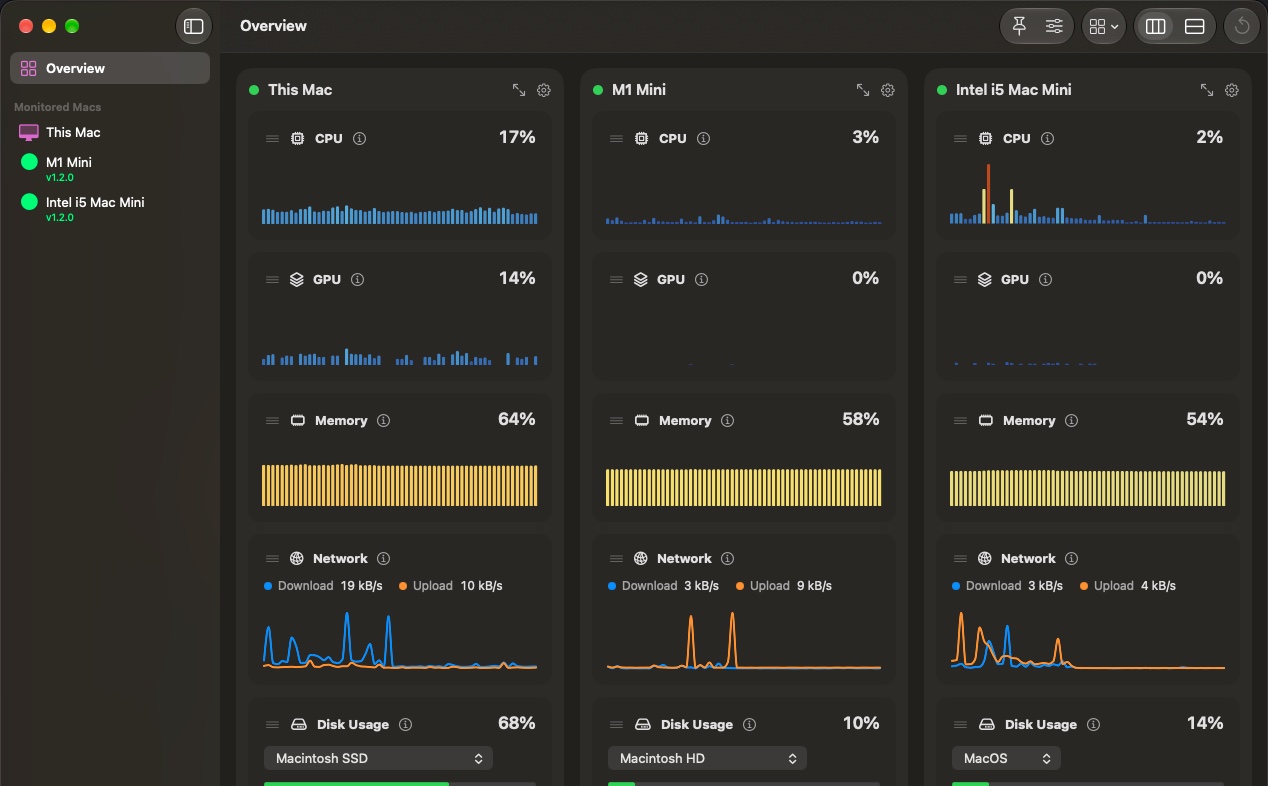Click Disk drive icon on Intel i5 Mac Mini
Screen dimensions: 1268x786
(x=986, y=725)
